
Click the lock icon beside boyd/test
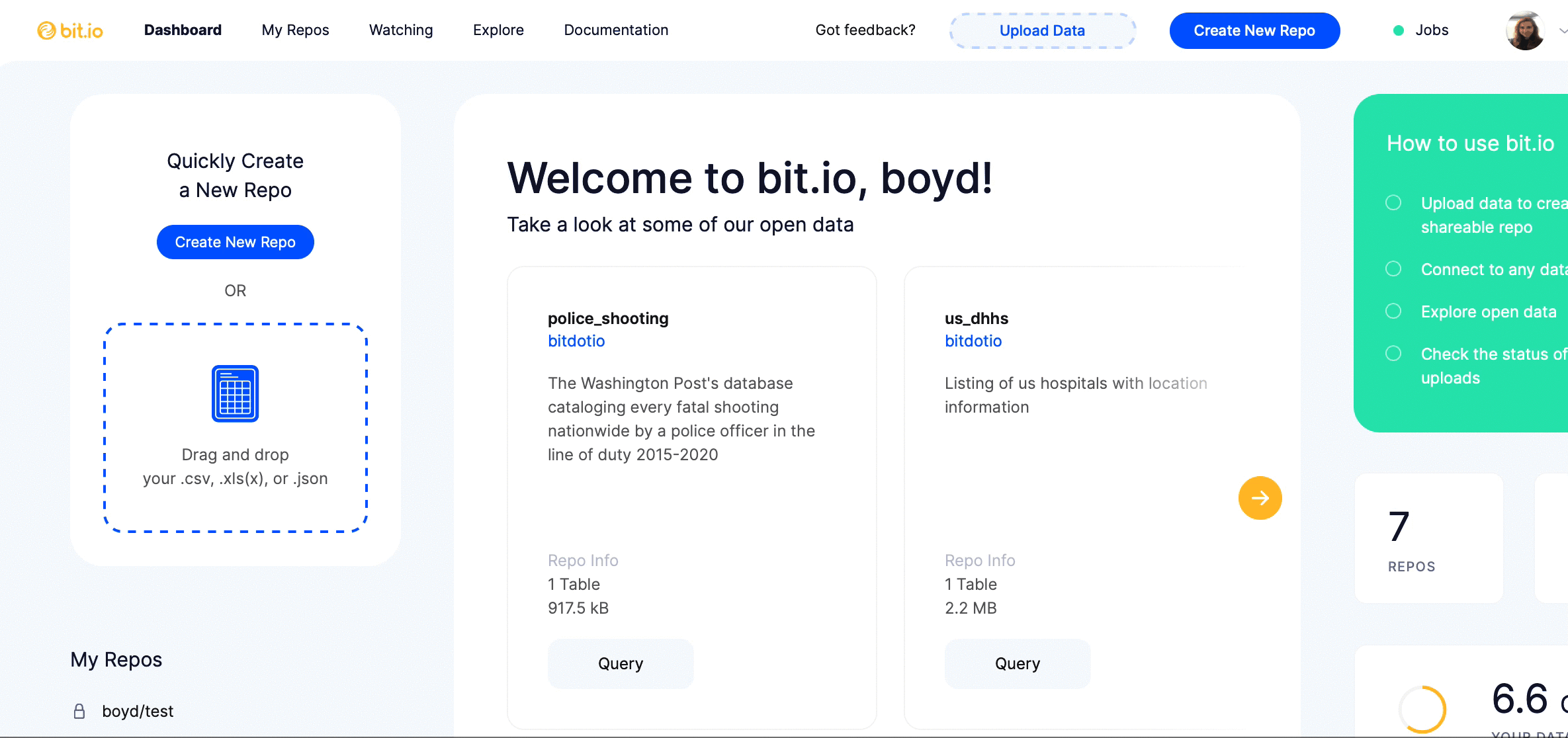[x=79, y=711]
